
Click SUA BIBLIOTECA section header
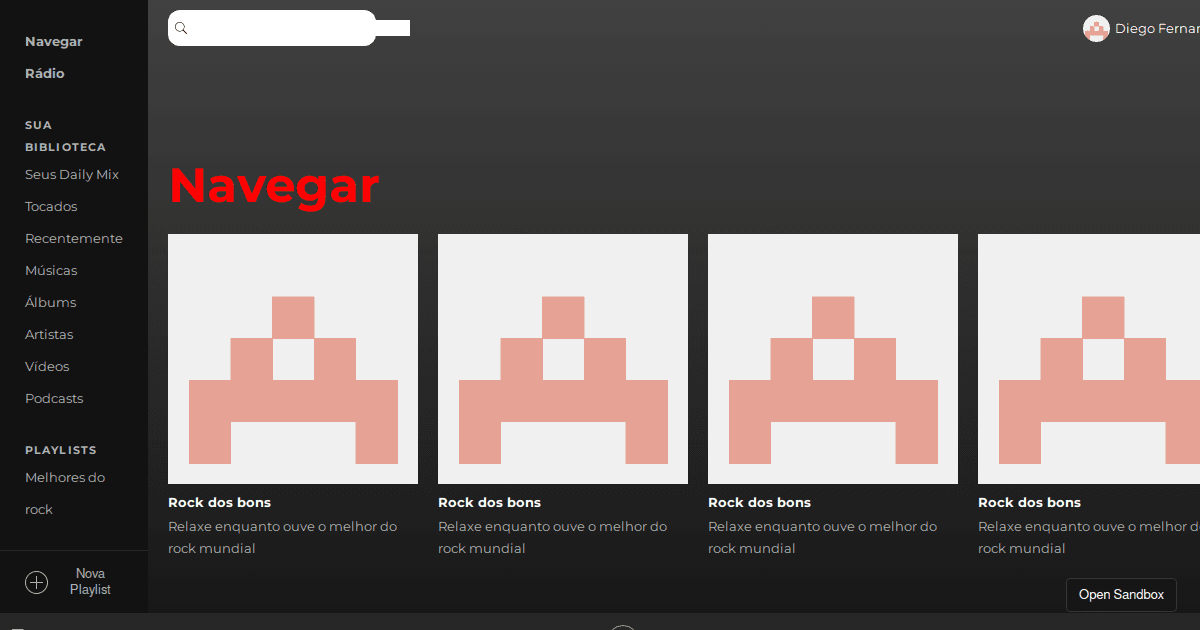[x=65, y=136]
